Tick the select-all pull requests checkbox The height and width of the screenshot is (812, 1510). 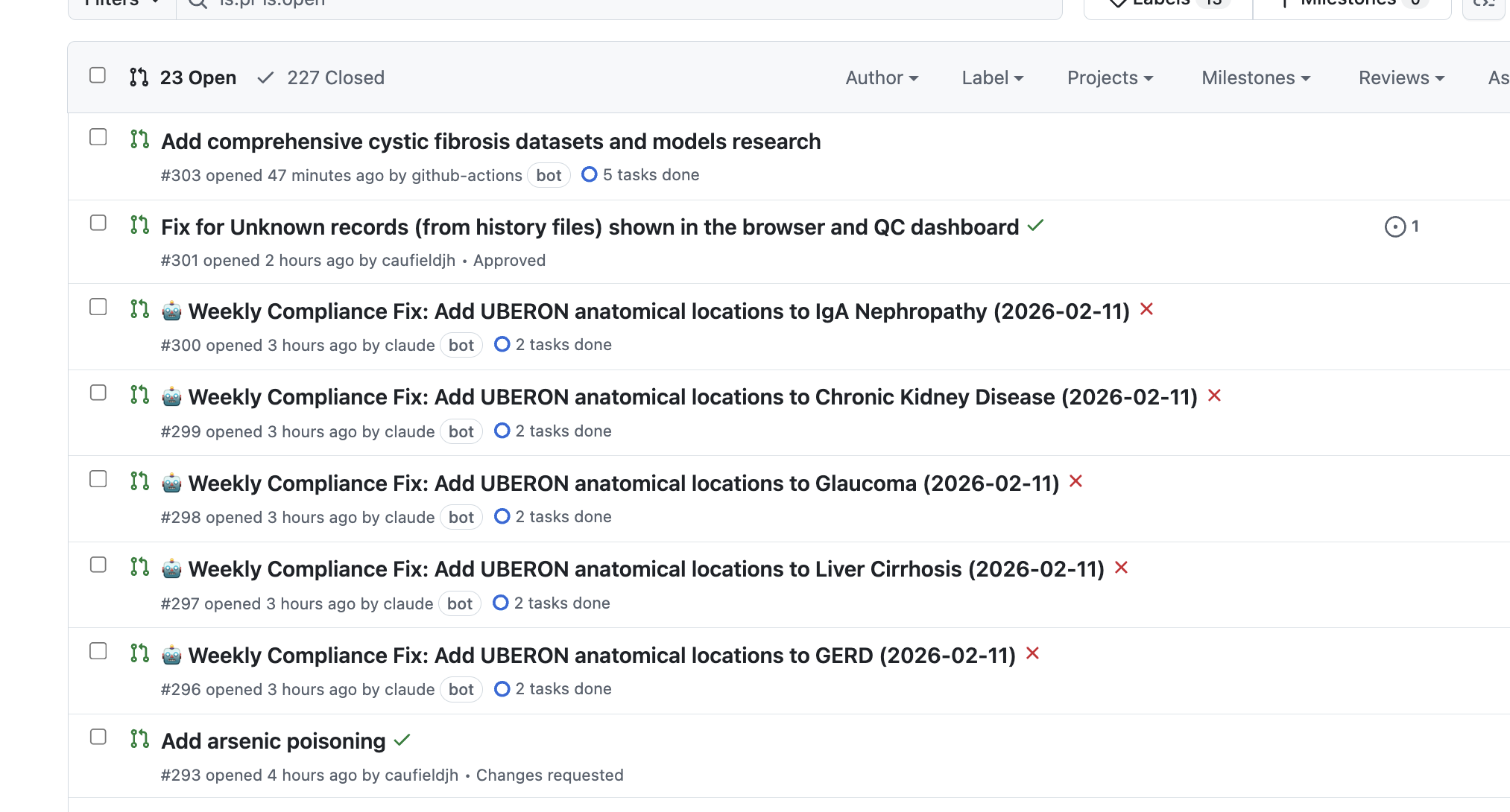tap(98, 75)
